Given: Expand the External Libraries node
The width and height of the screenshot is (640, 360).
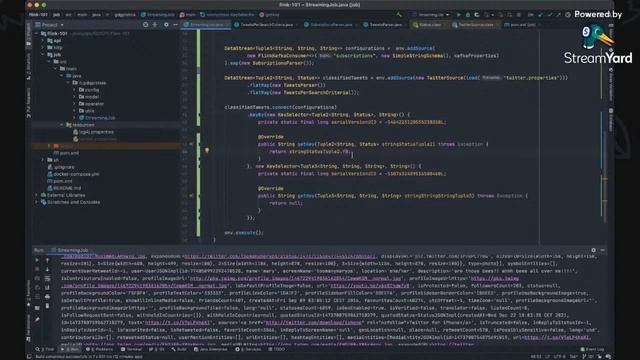Looking at the screenshot, I should (x=37, y=195).
